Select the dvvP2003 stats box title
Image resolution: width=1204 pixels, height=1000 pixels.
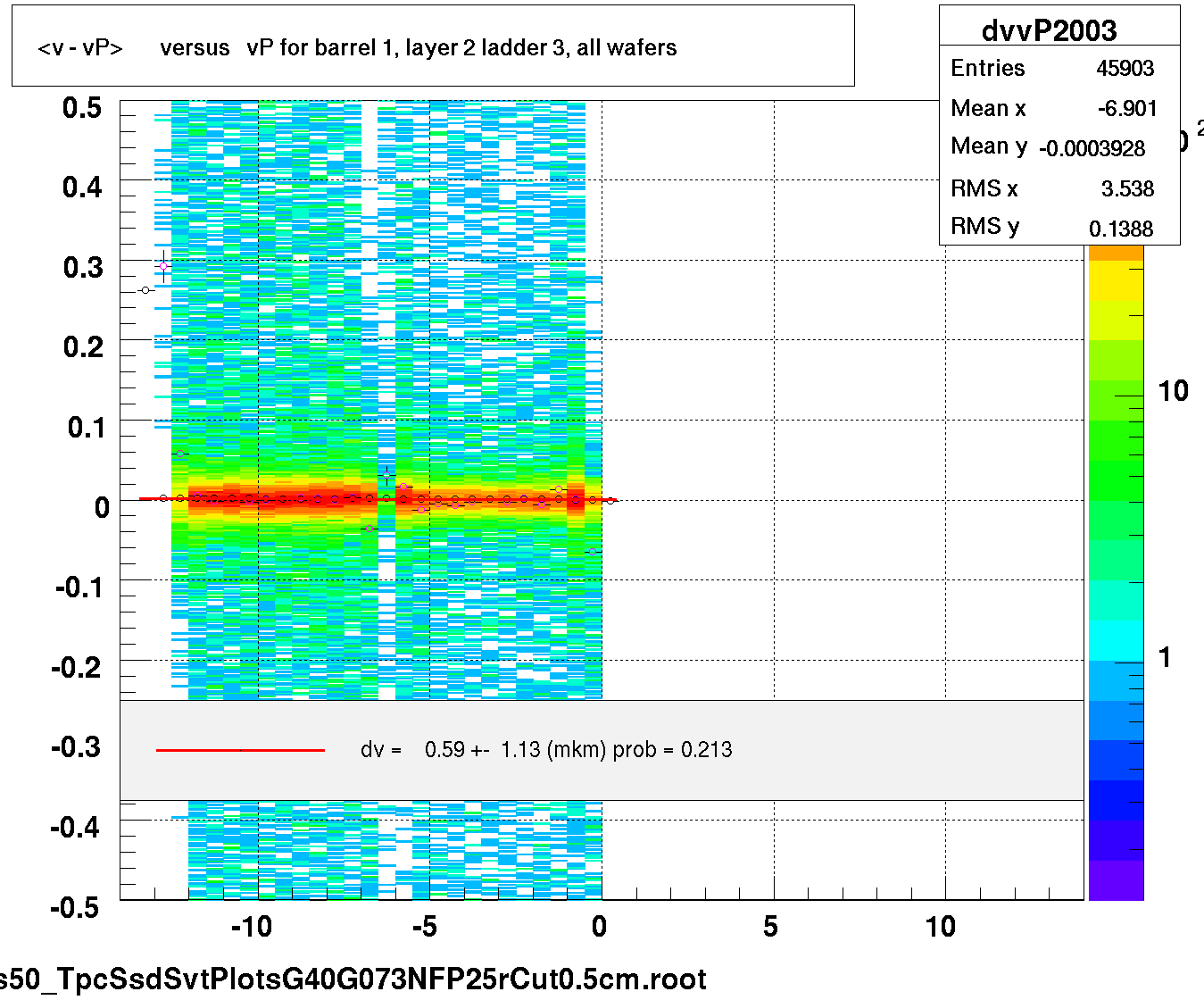point(1049,30)
